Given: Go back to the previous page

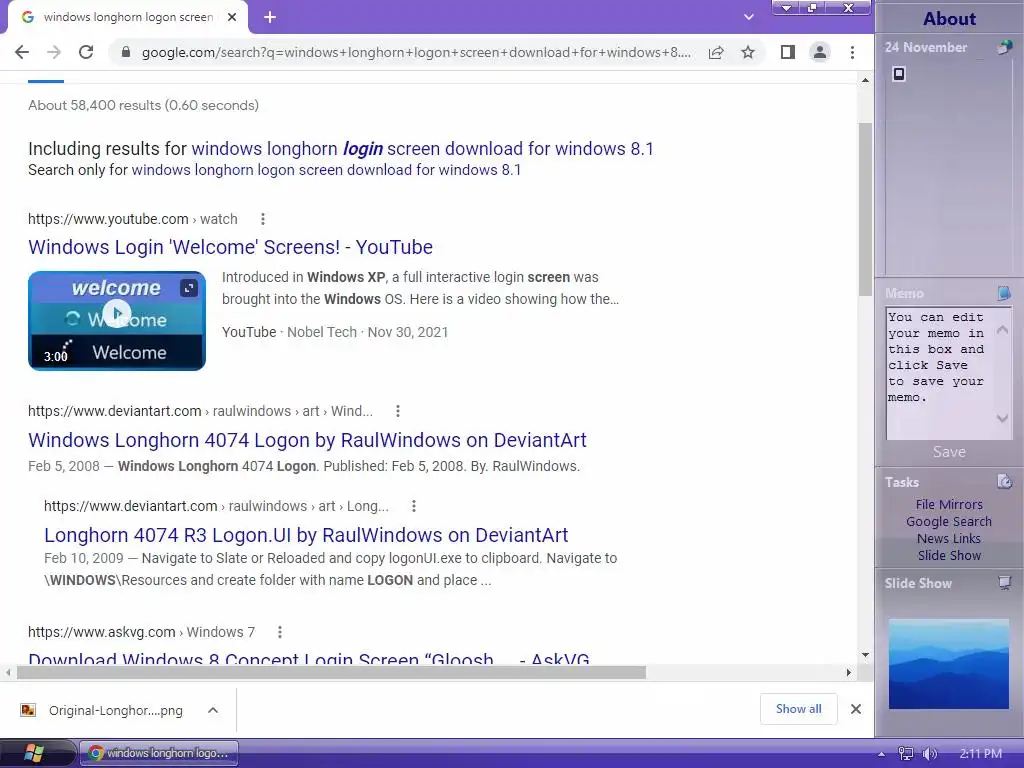Looking at the screenshot, I should [x=22, y=52].
